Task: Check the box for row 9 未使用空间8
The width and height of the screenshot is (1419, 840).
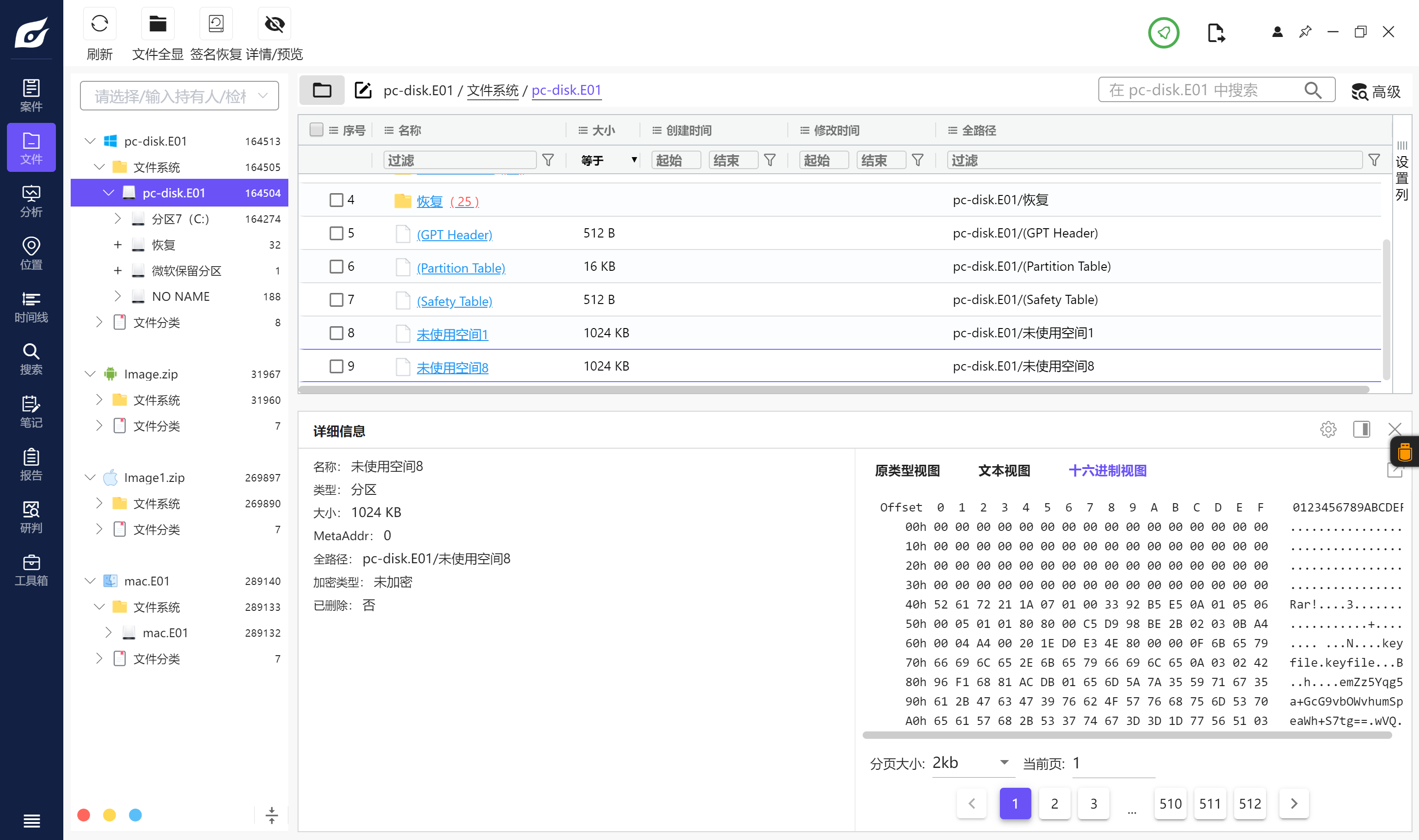Action: (336, 366)
